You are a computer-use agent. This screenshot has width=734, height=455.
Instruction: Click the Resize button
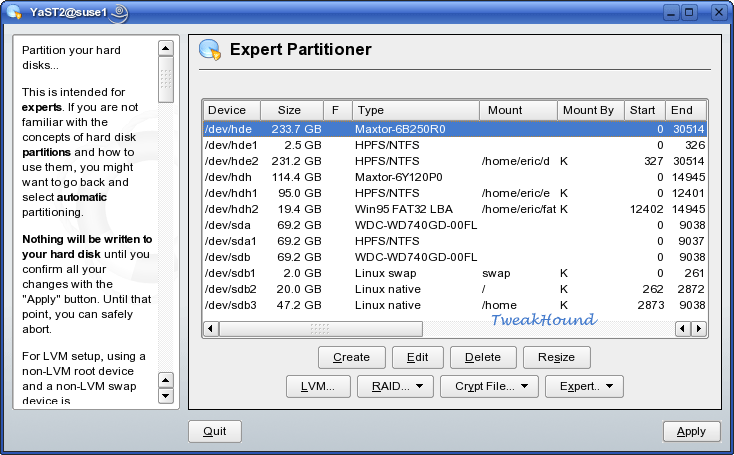point(557,358)
